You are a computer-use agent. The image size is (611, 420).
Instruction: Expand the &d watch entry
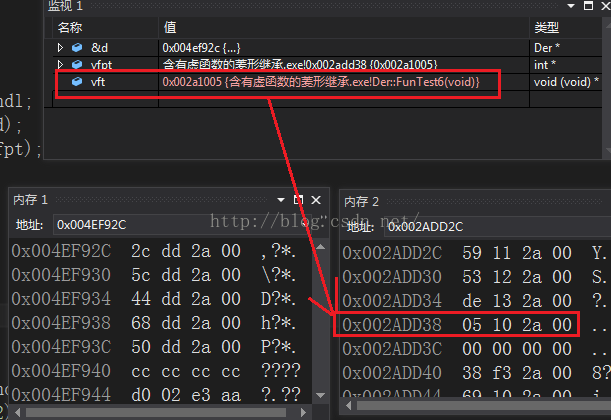pos(60,48)
